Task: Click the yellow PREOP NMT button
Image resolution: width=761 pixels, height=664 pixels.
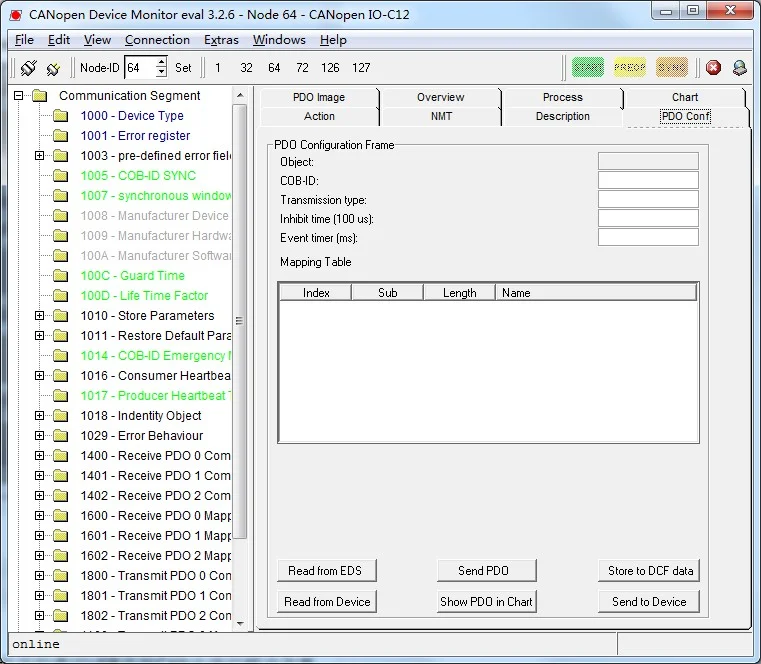Action: [629, 67]
